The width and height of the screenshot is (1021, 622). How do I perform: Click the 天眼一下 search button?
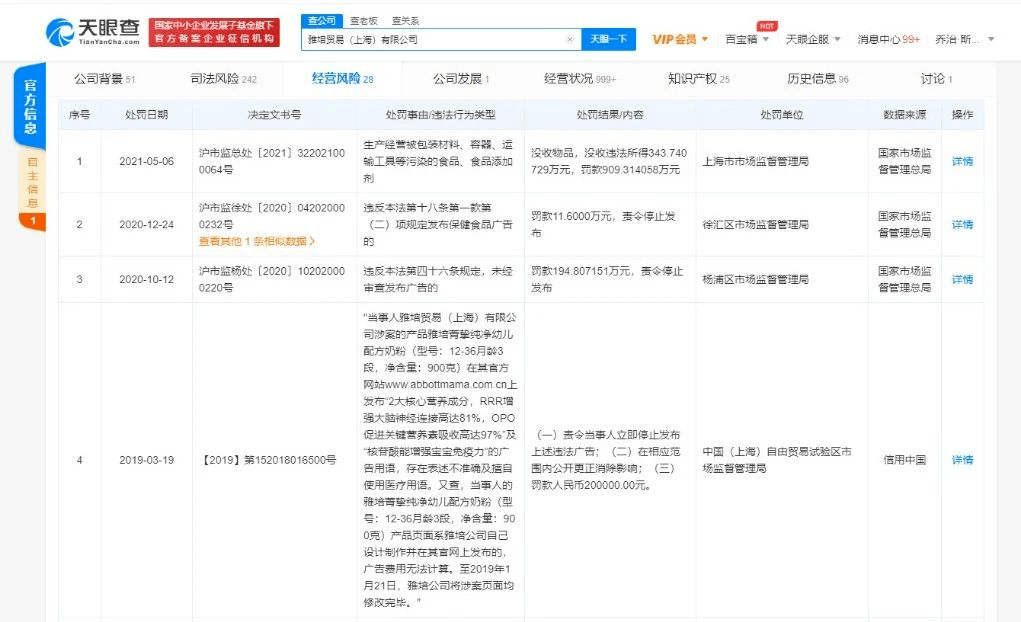(608, 39)
